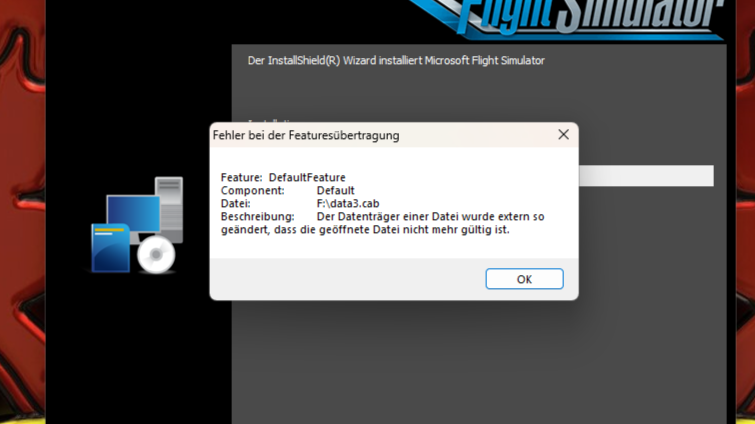The image size is (755, 424).
Task: Click the Component Default value text
Action: tap(335, 191)
